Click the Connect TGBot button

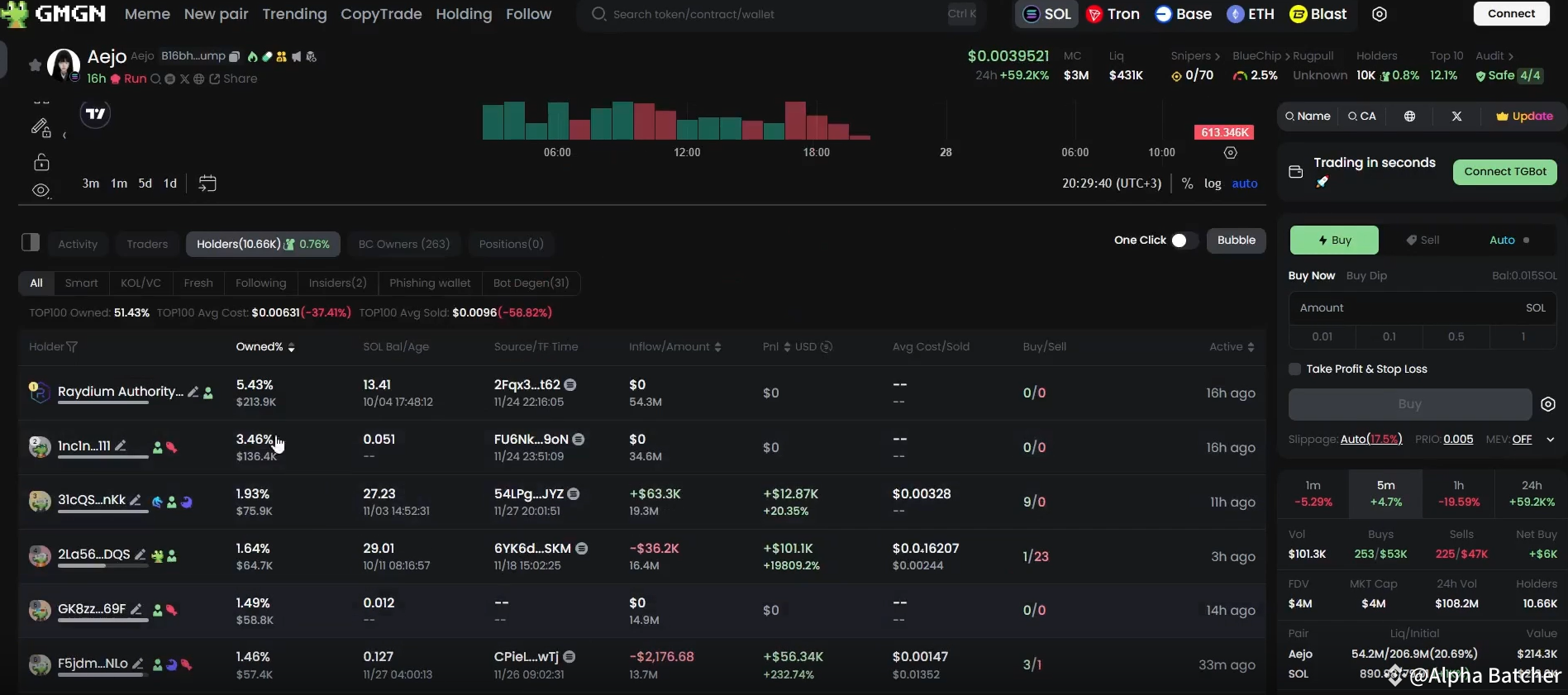pyautogui.click(x=1505, y=172)
